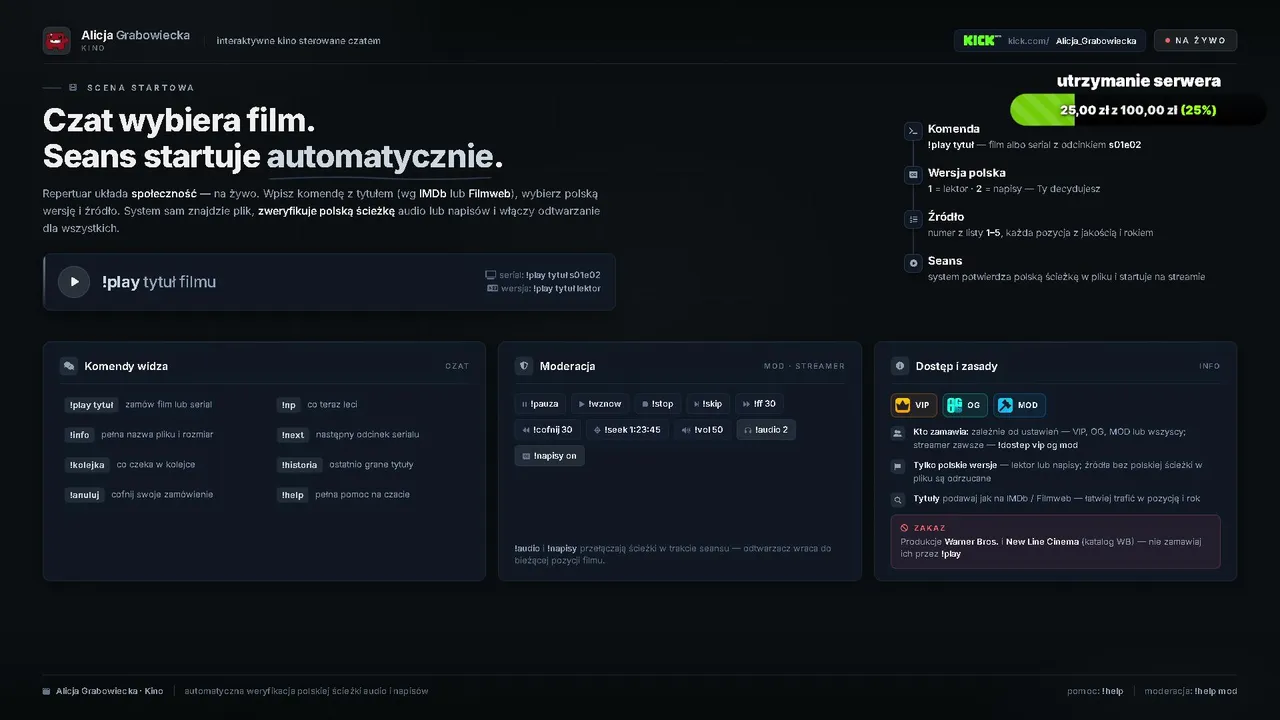The image size is (1280, 720).
Task: Click the !play tytuł command chip
Action: point(91,405)
